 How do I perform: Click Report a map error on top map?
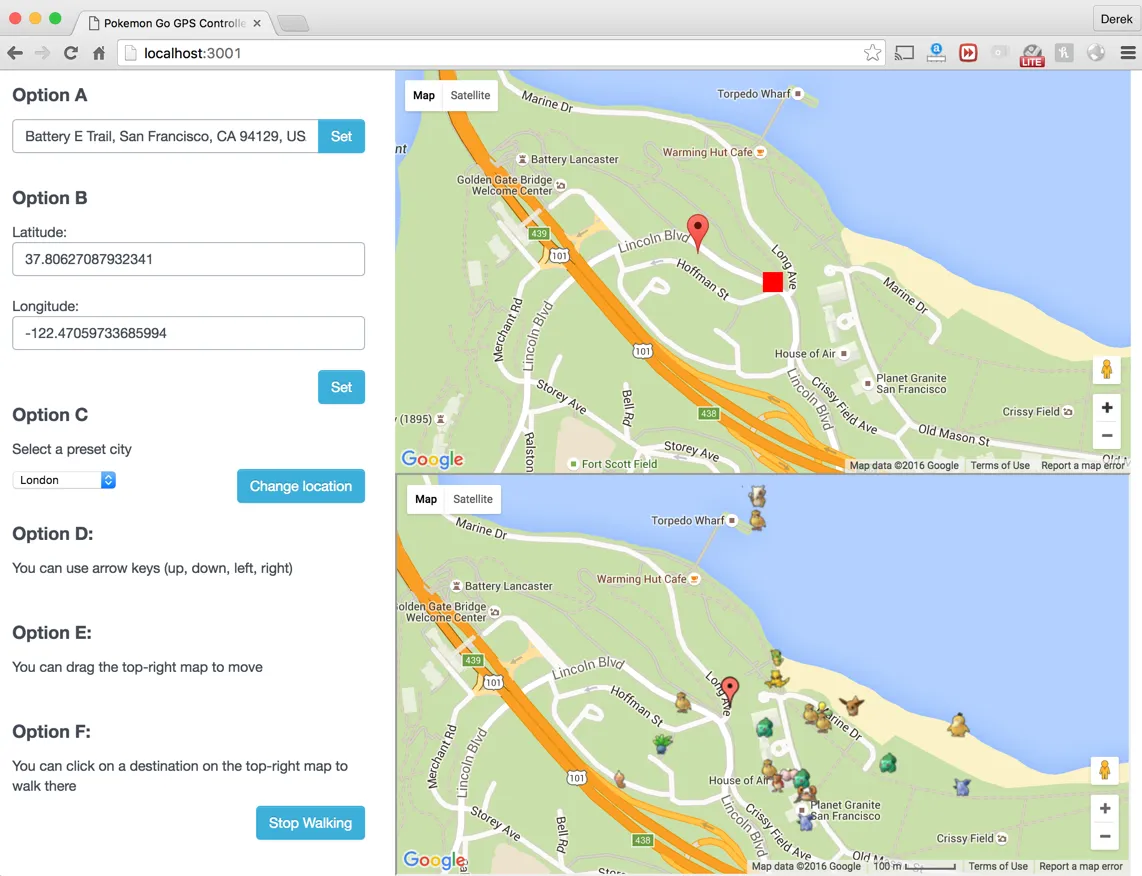(1082, 465)
